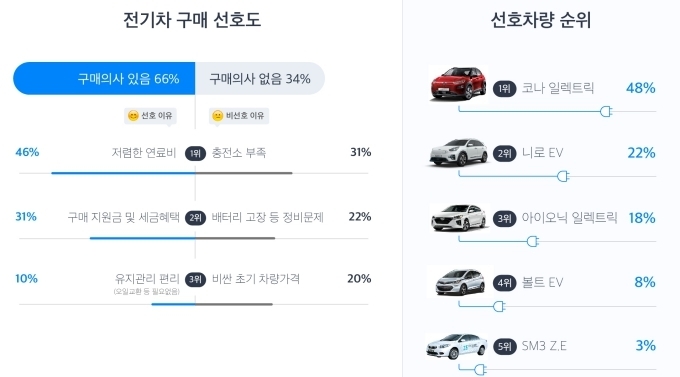The width and height of the screenshot is (680, 377).
Task: Click the 비선호 이유 label tag
Action: (239, 116)
